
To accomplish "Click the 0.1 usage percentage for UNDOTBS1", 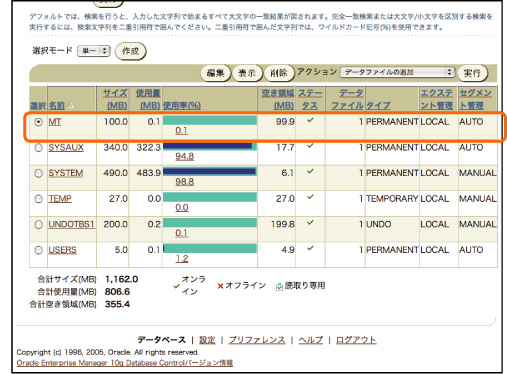I will coord(182,233).
